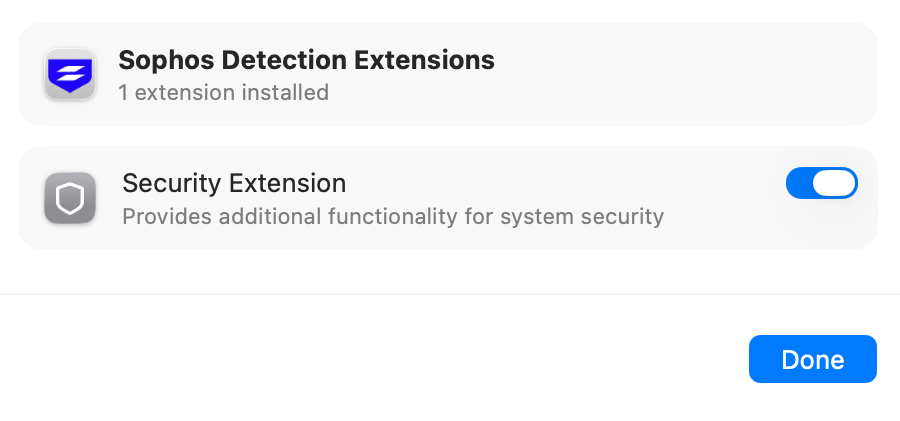This screenshot has width=900, height=421.
Task: Click the blank area below the Done button
Action: coord(812,403)
